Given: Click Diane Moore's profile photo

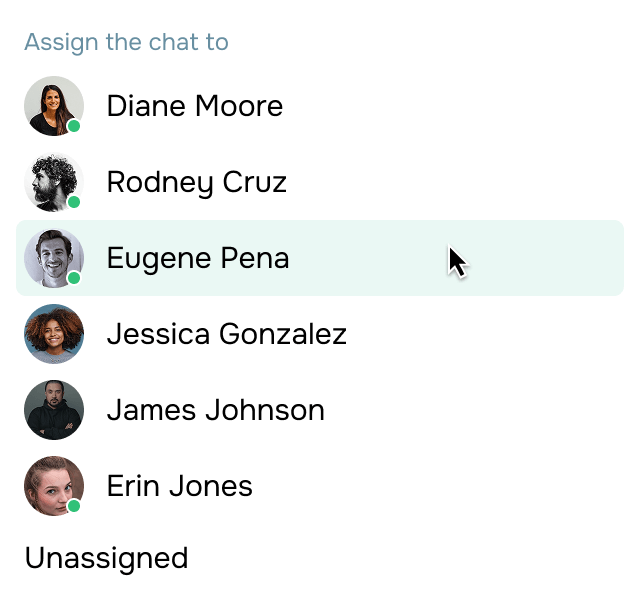Looking at the screenshot, I should [53, 105].
